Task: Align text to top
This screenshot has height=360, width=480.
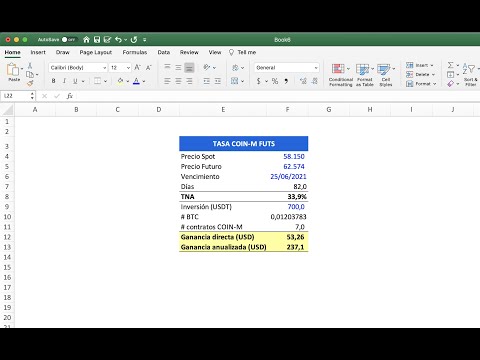Action: 167,67
